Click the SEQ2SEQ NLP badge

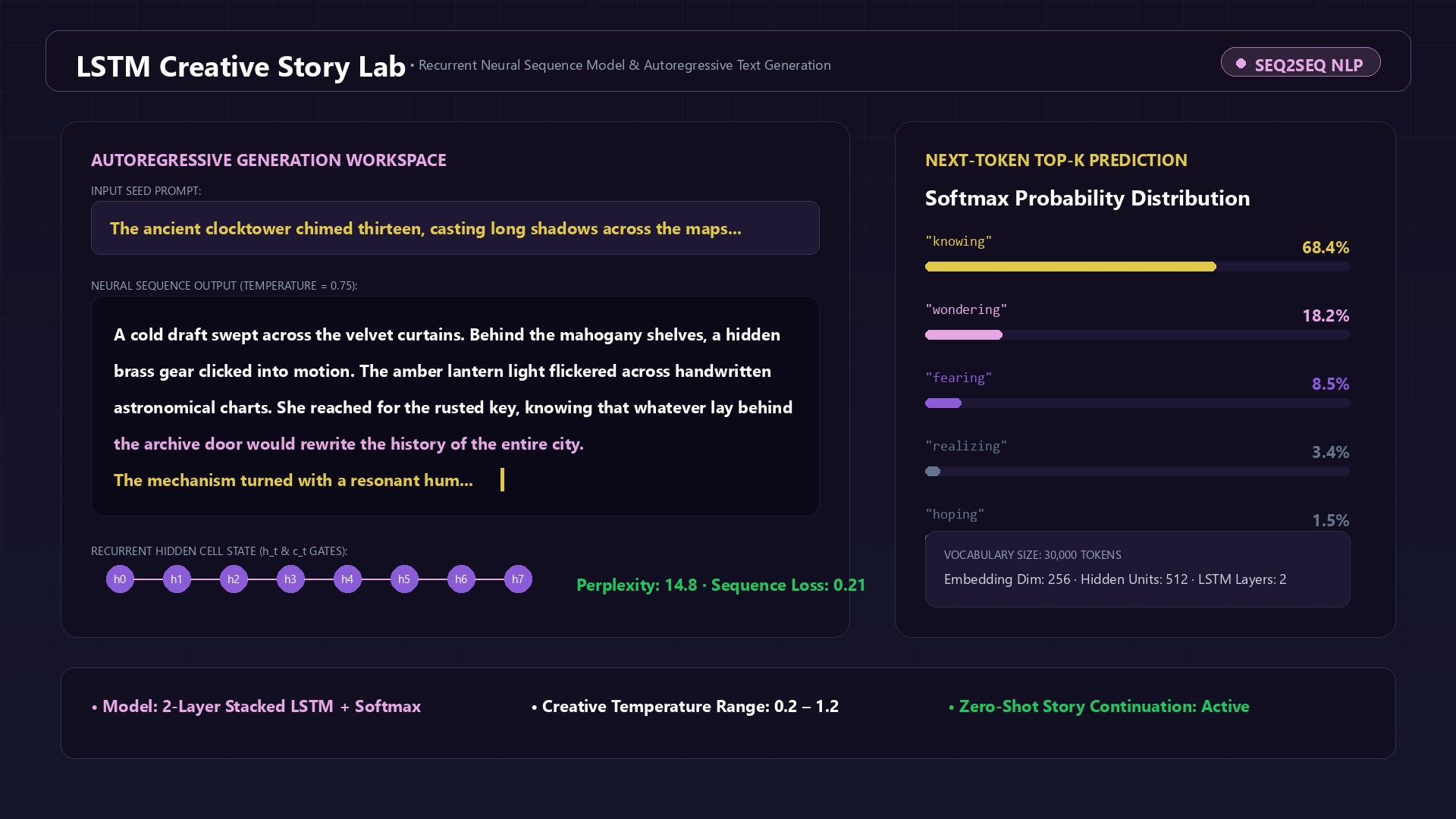(x=1301, y=63)
